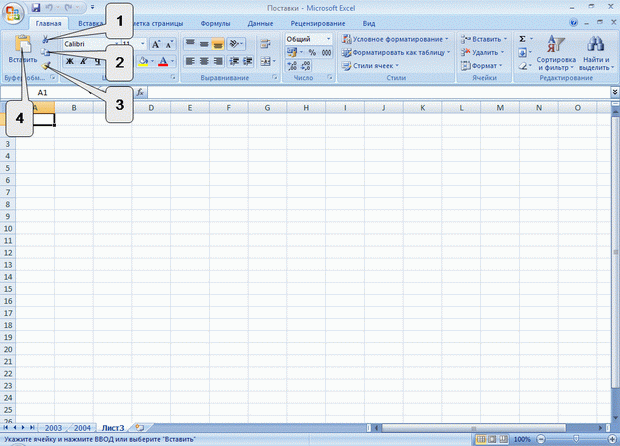
Task: Toggle italic К formatting
Action: pyautogui.click(x=83, y=61)
